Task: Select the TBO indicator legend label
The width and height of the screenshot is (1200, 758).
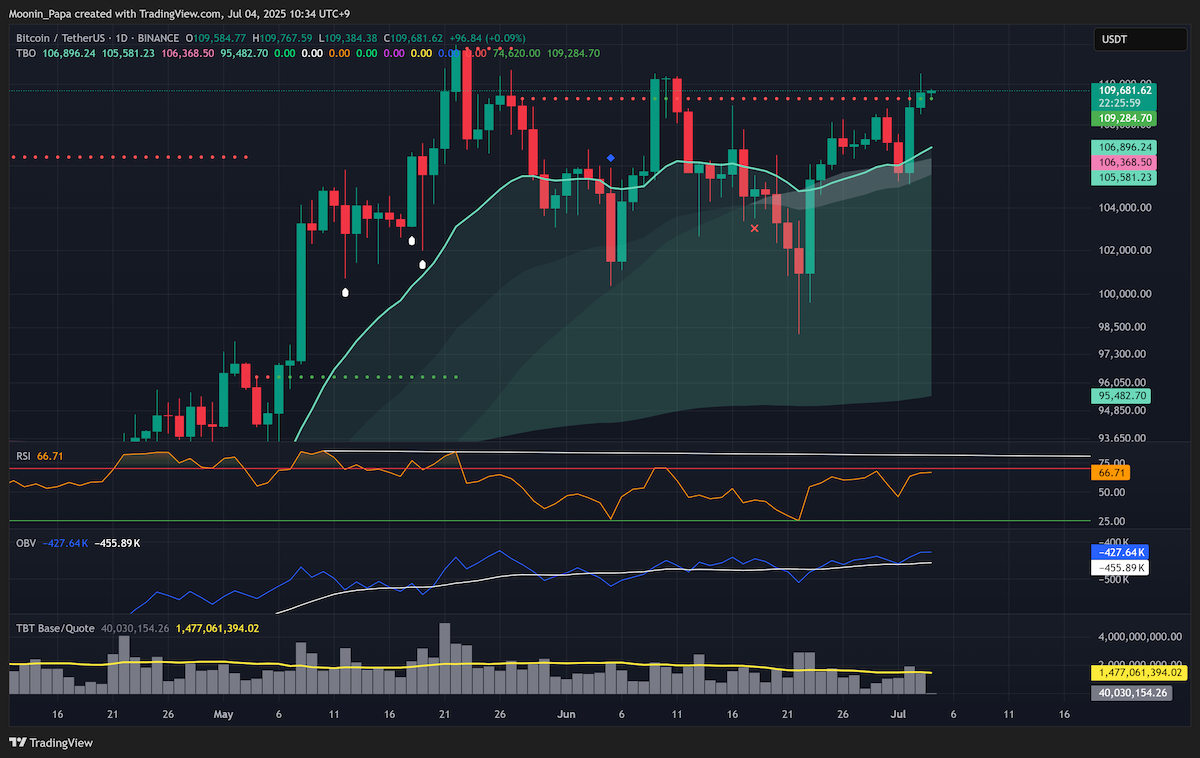Action: [x=27, y=52]
